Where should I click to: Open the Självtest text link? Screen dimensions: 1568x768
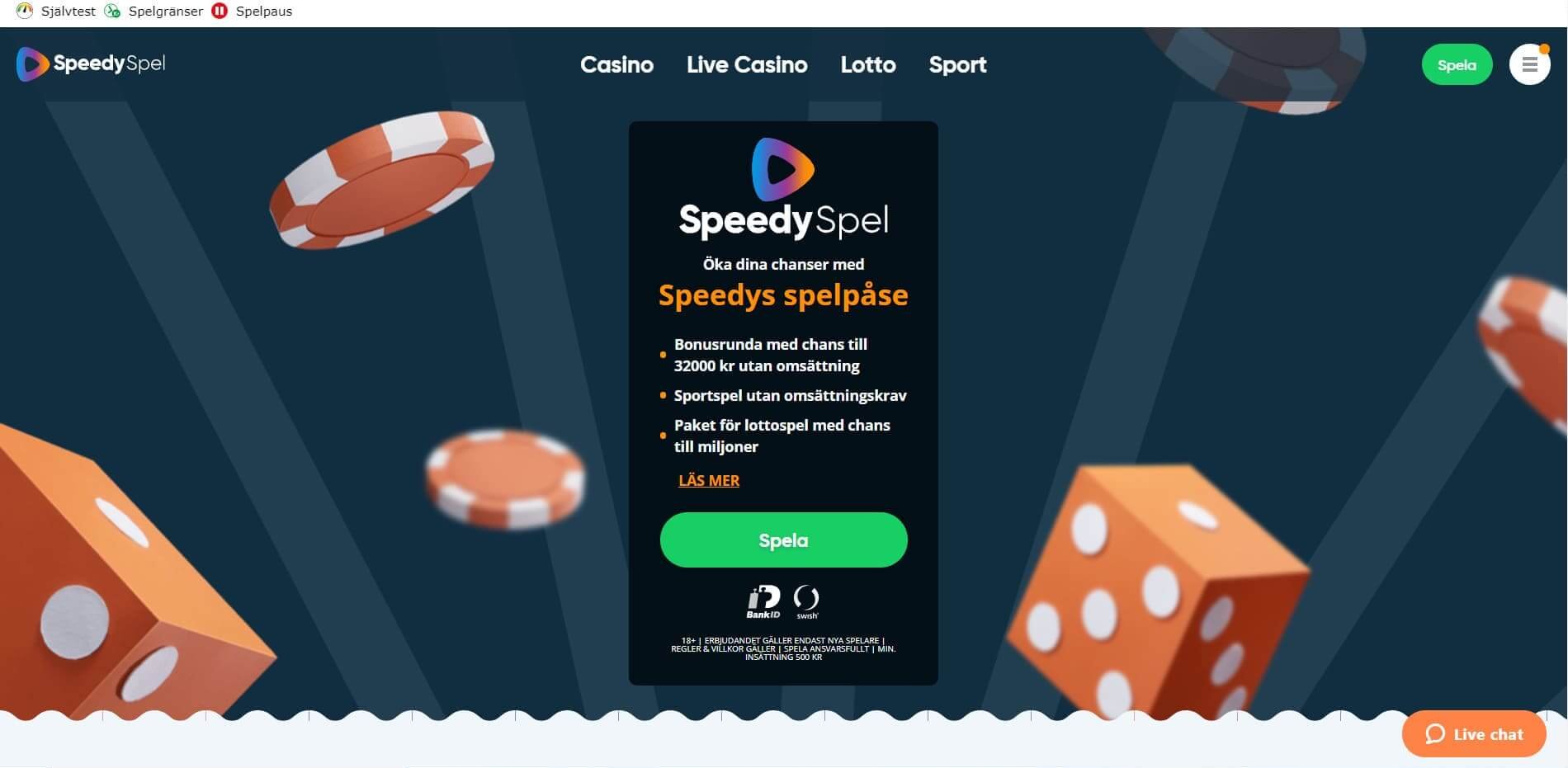[68, 11]
